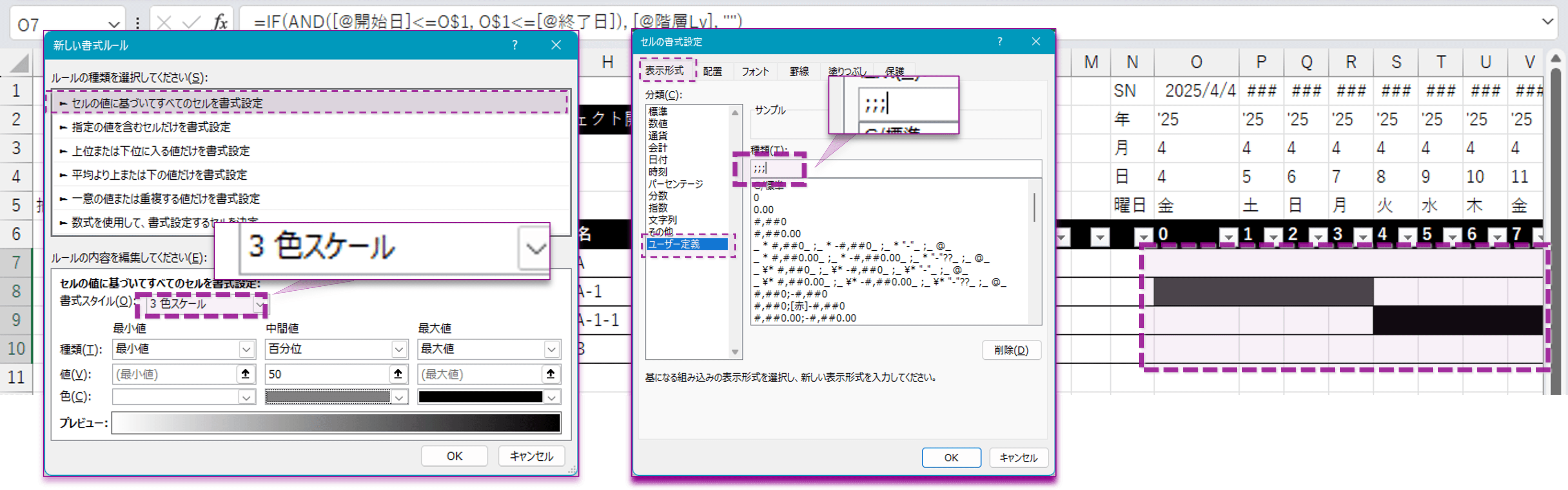Image resolution: width=1568 pixels, height=490 pixels.
Task: Click range selector arrow for 最小値 value
Action: tap(245, 374)
